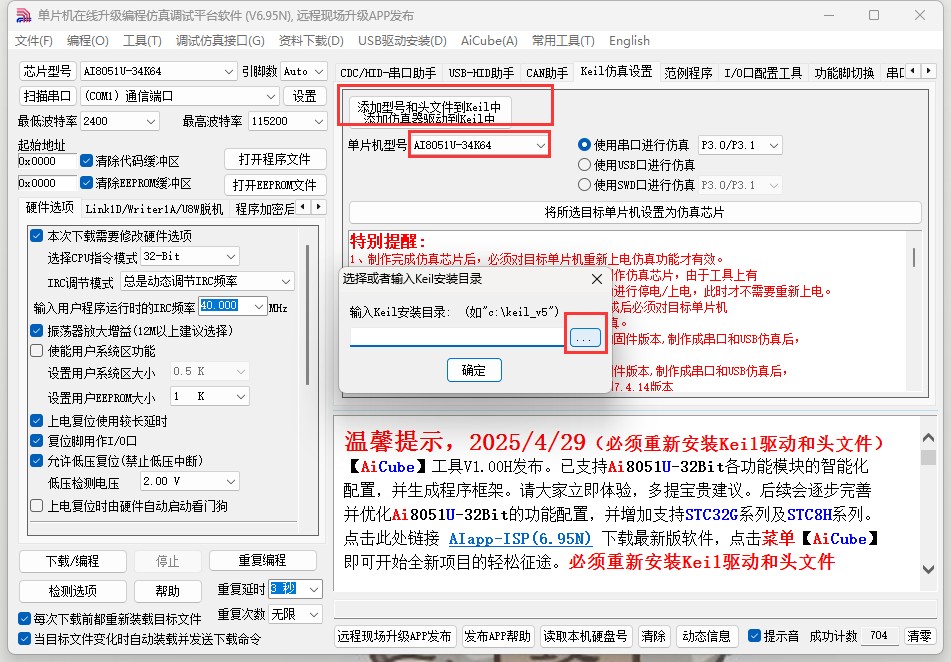Click left arrow of hardware options tab strip

point(304,207)
